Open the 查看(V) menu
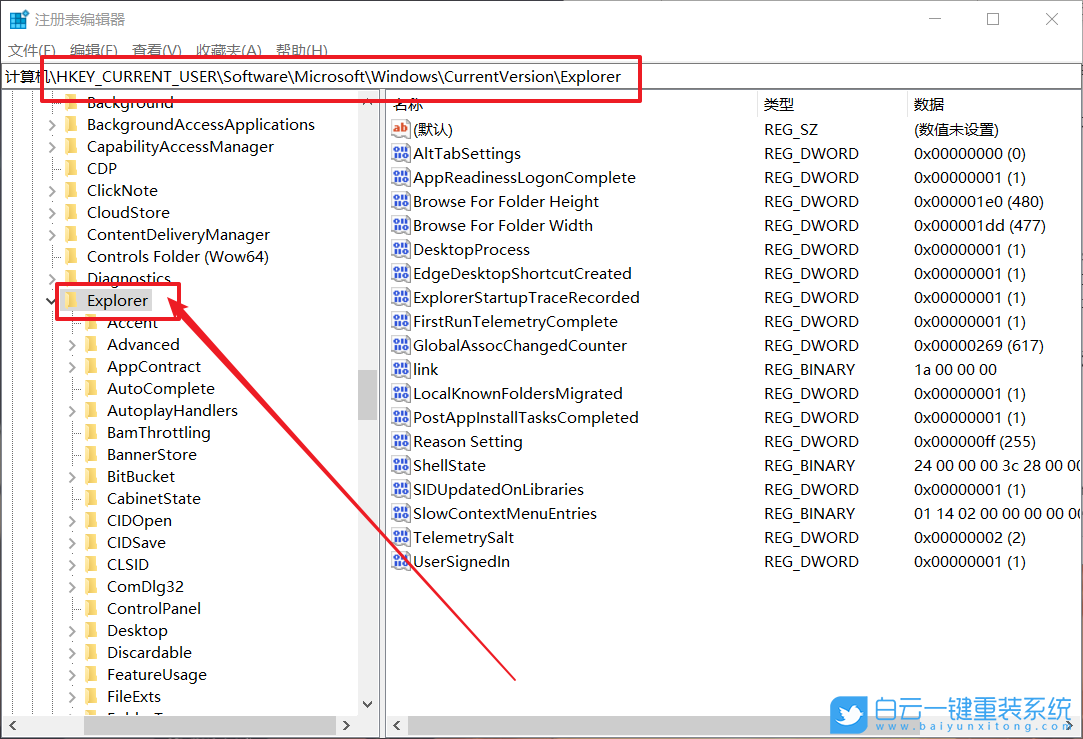Screen dimensions: 1083x739 (x=157, y=50)
